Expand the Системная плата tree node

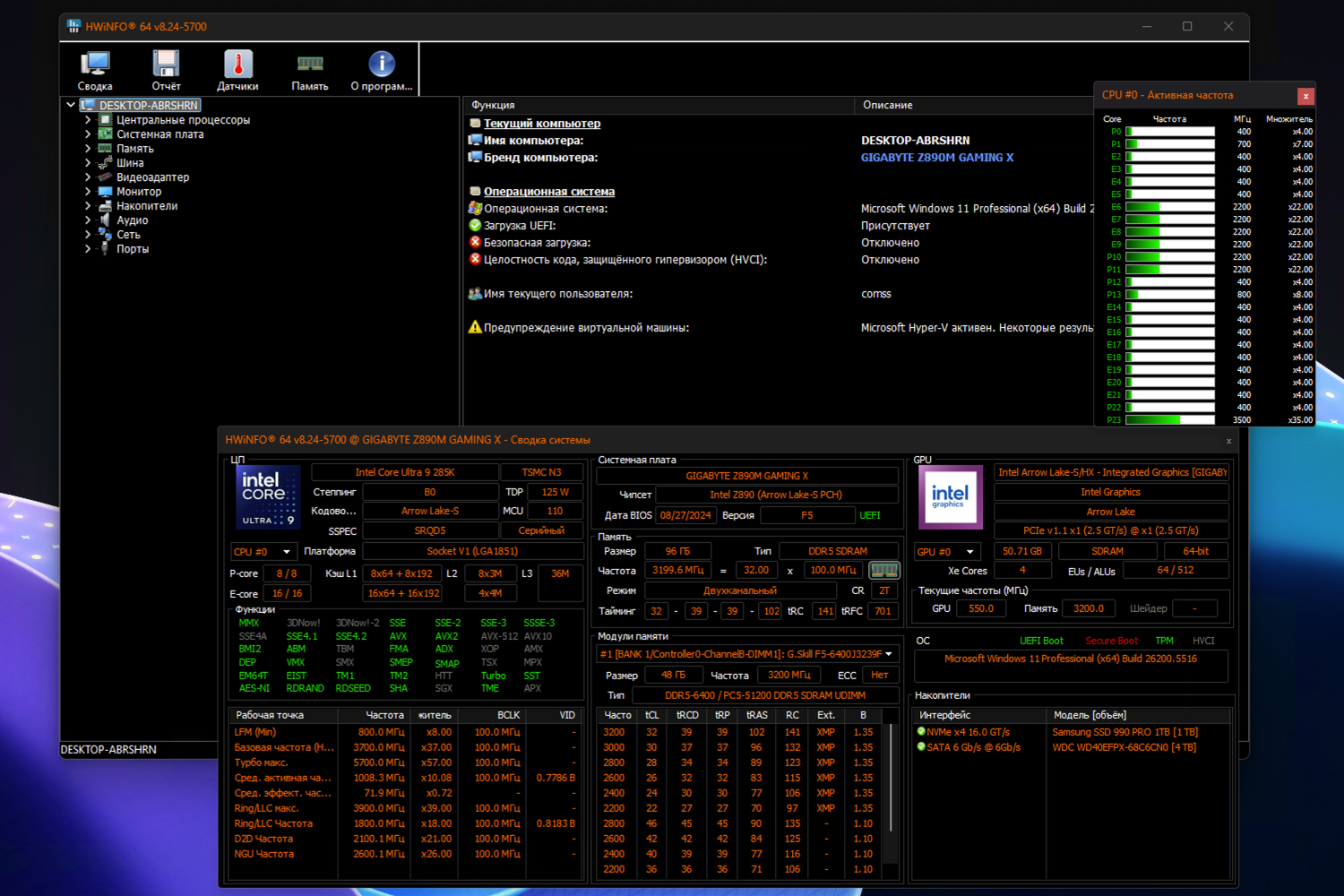click(88, 134)
